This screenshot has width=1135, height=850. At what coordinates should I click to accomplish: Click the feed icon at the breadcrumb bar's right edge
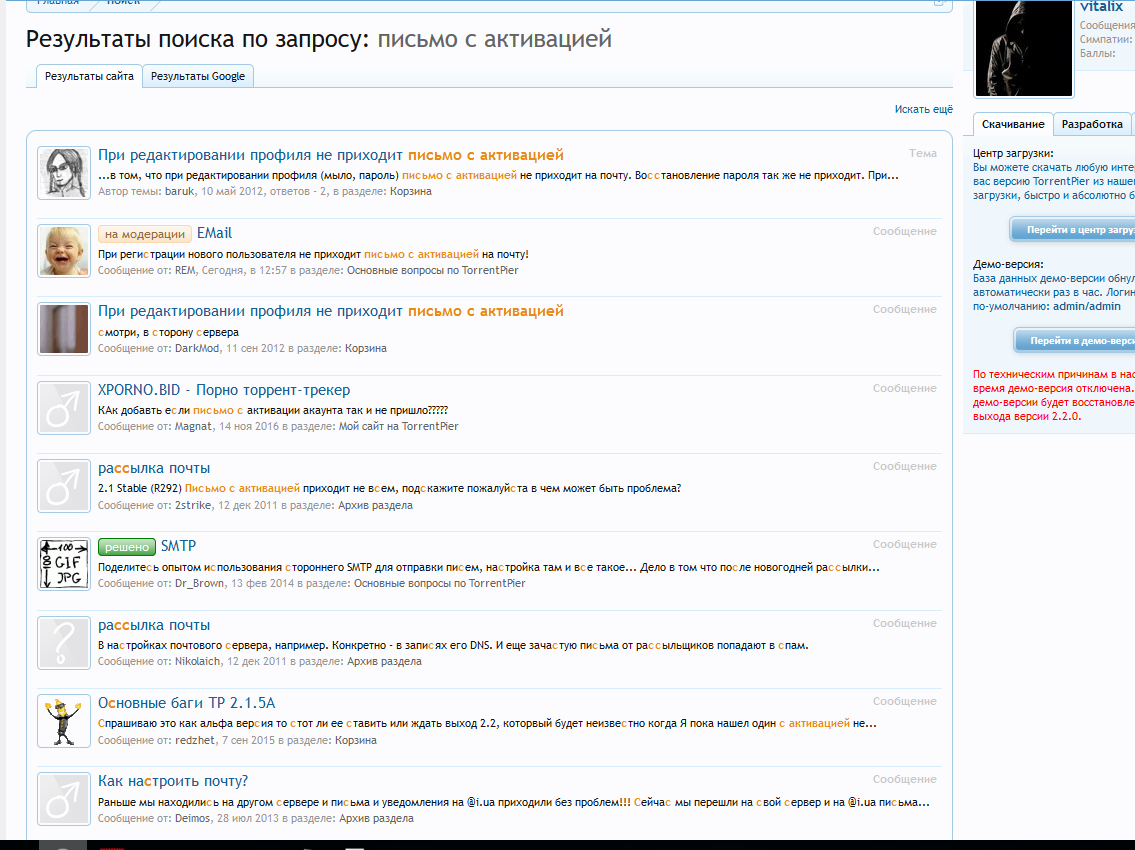click(x=937, y=4)
